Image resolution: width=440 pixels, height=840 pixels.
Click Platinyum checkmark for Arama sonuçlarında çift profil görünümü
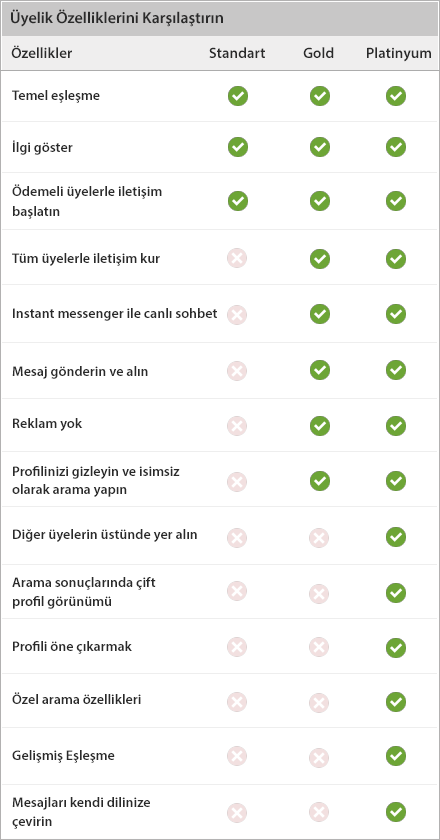[x=396, y=592]
